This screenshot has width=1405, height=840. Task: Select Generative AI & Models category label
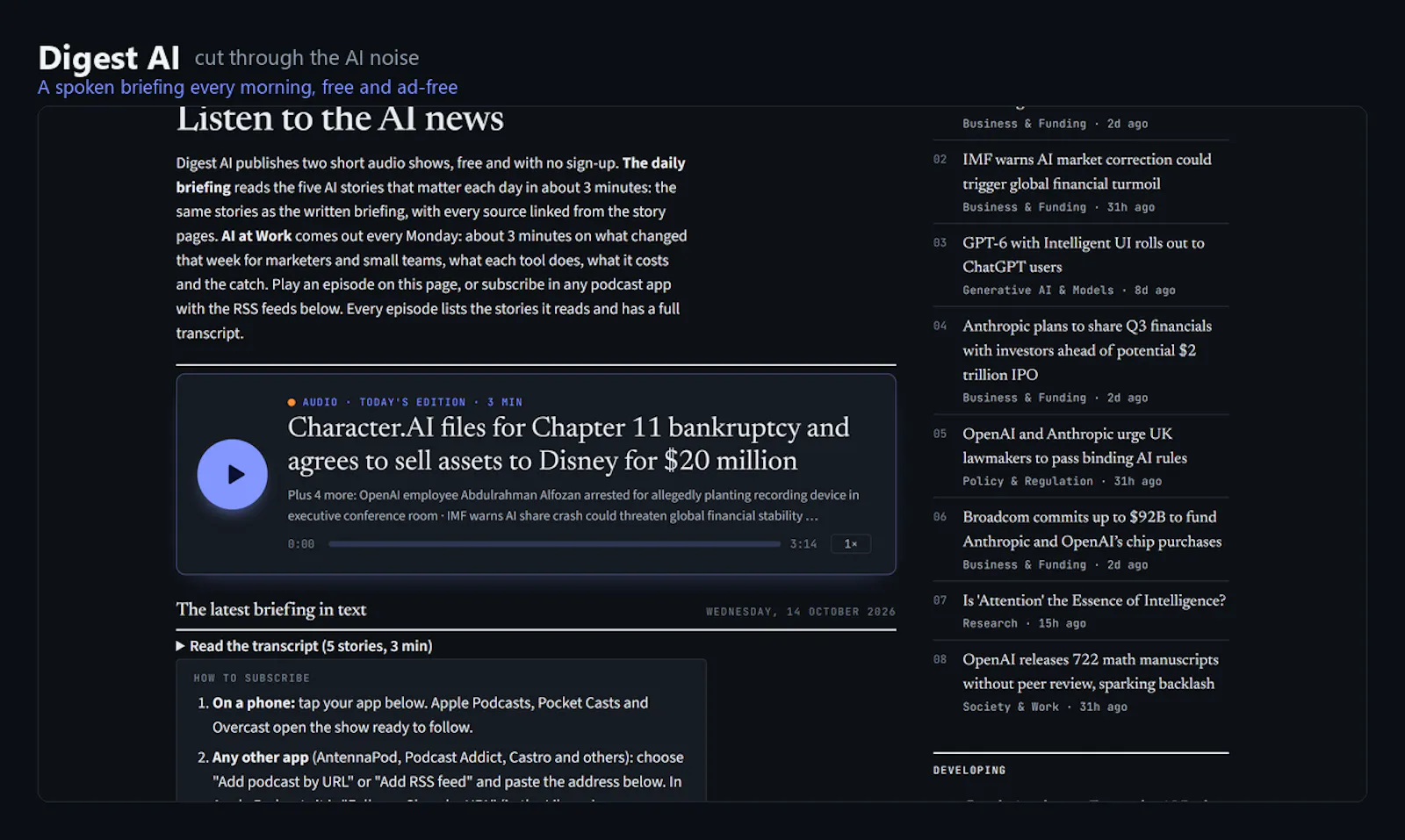(1038, 291)
